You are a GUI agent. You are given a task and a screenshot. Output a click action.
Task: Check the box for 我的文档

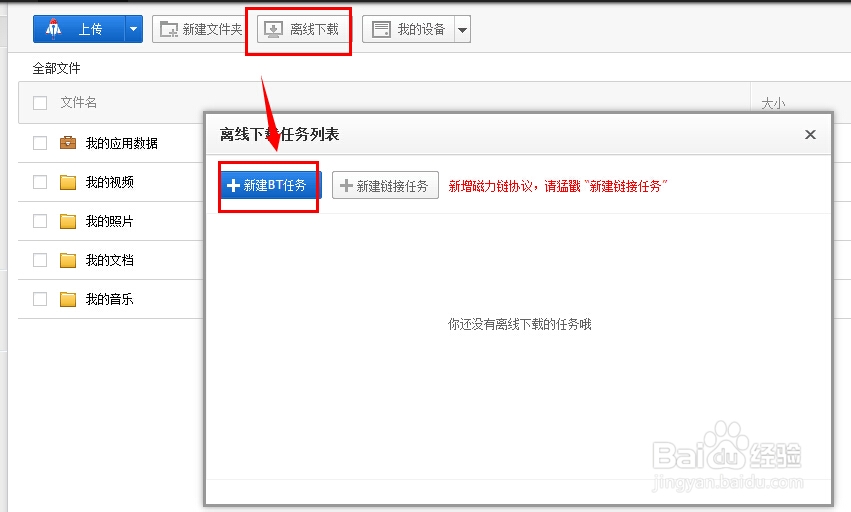(40, 260)
